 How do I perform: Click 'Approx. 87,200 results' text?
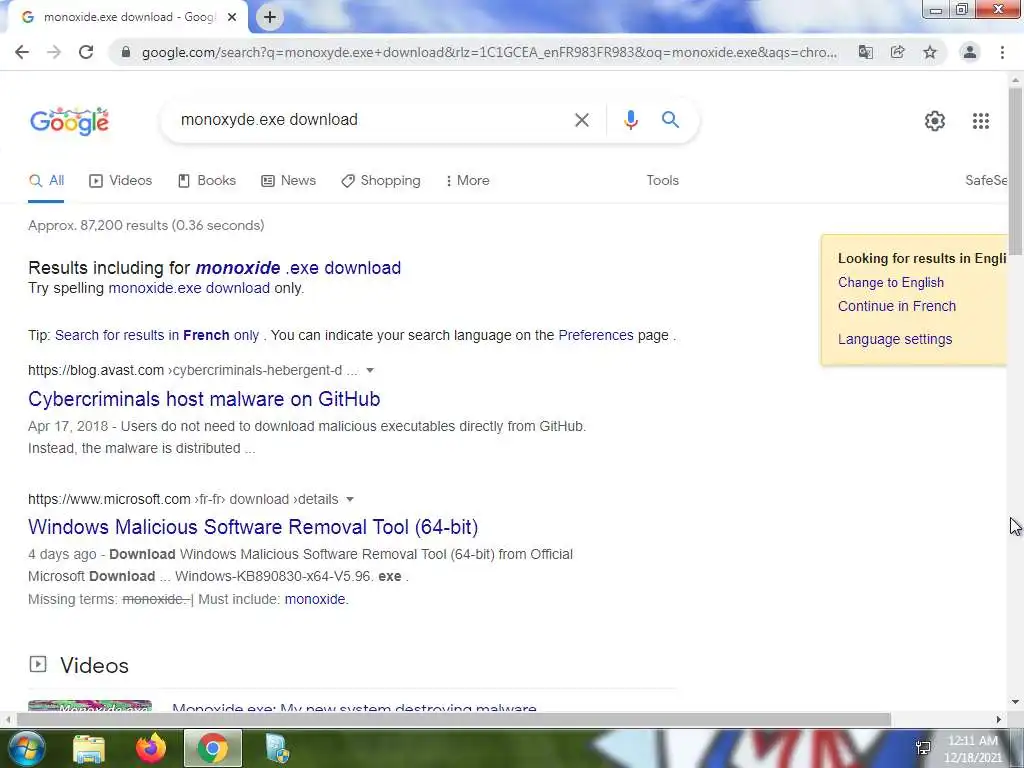tap(146, 226)
